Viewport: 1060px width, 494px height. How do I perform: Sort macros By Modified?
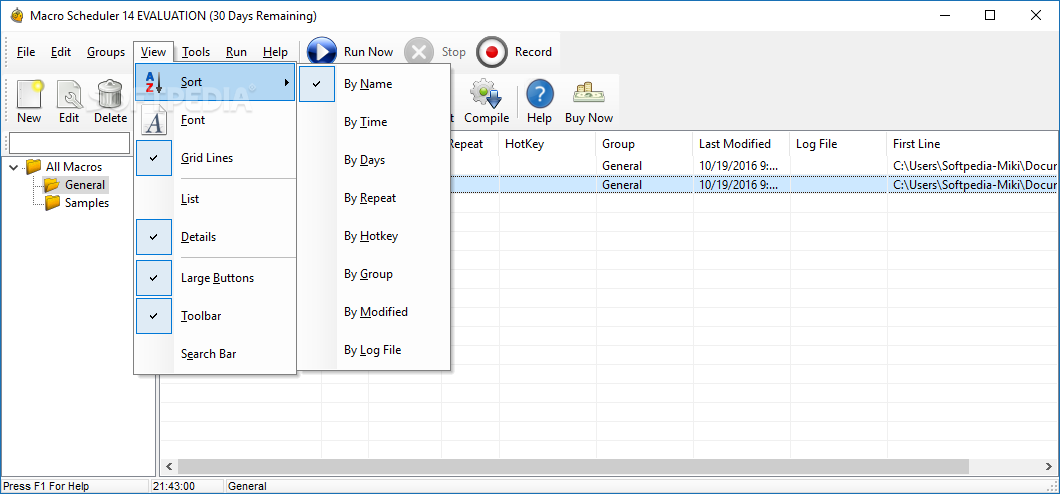(x=374, y=312)
